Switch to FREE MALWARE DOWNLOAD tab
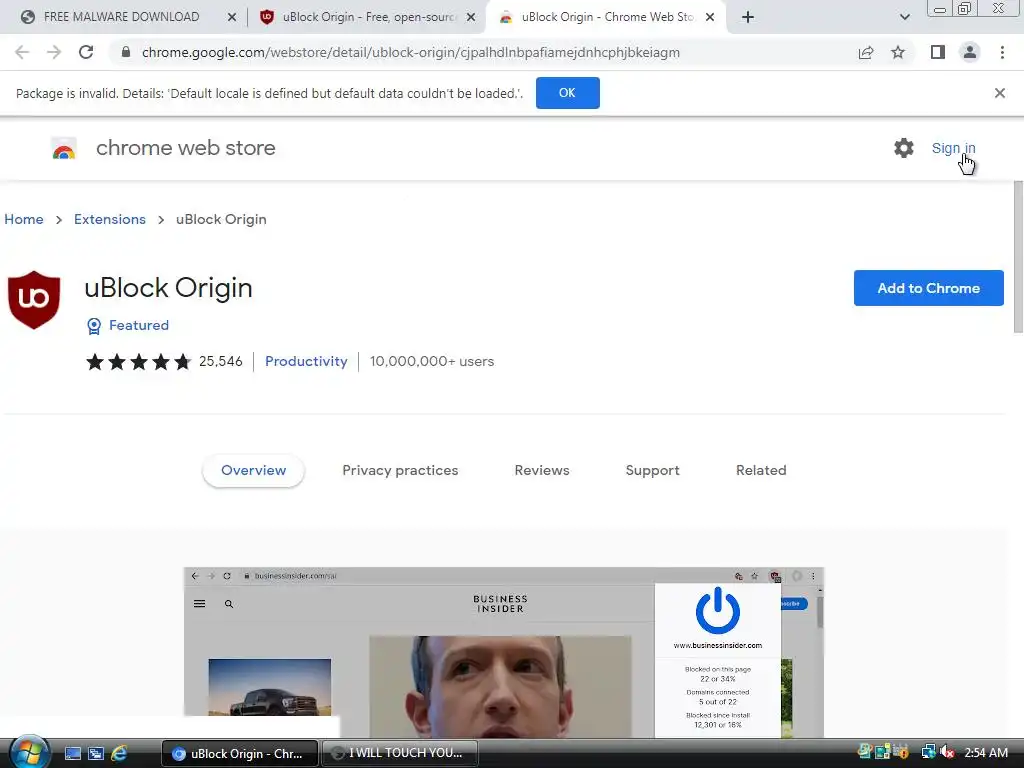 pos(121,17)
